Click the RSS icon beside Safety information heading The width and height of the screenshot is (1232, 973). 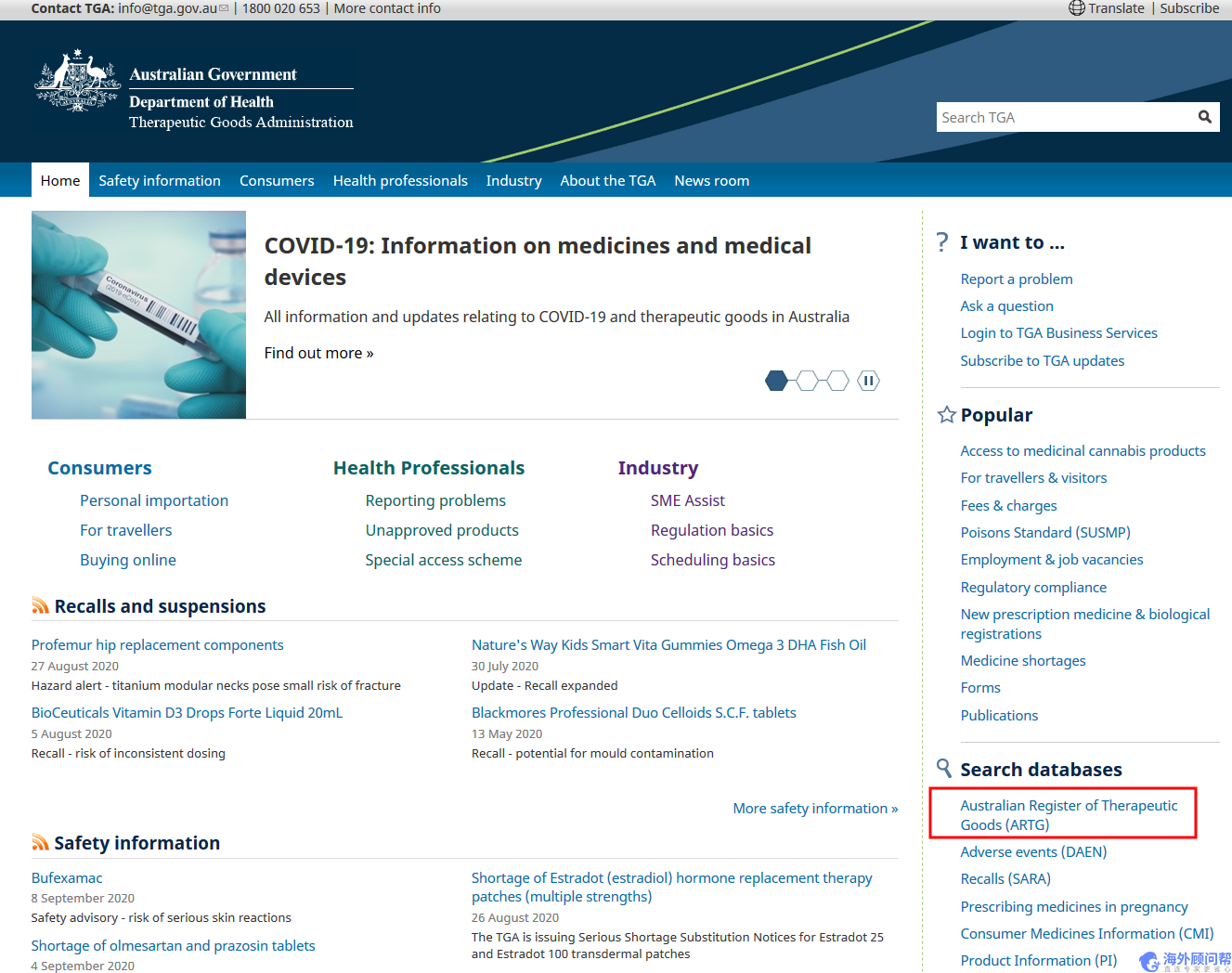[40, 843]
